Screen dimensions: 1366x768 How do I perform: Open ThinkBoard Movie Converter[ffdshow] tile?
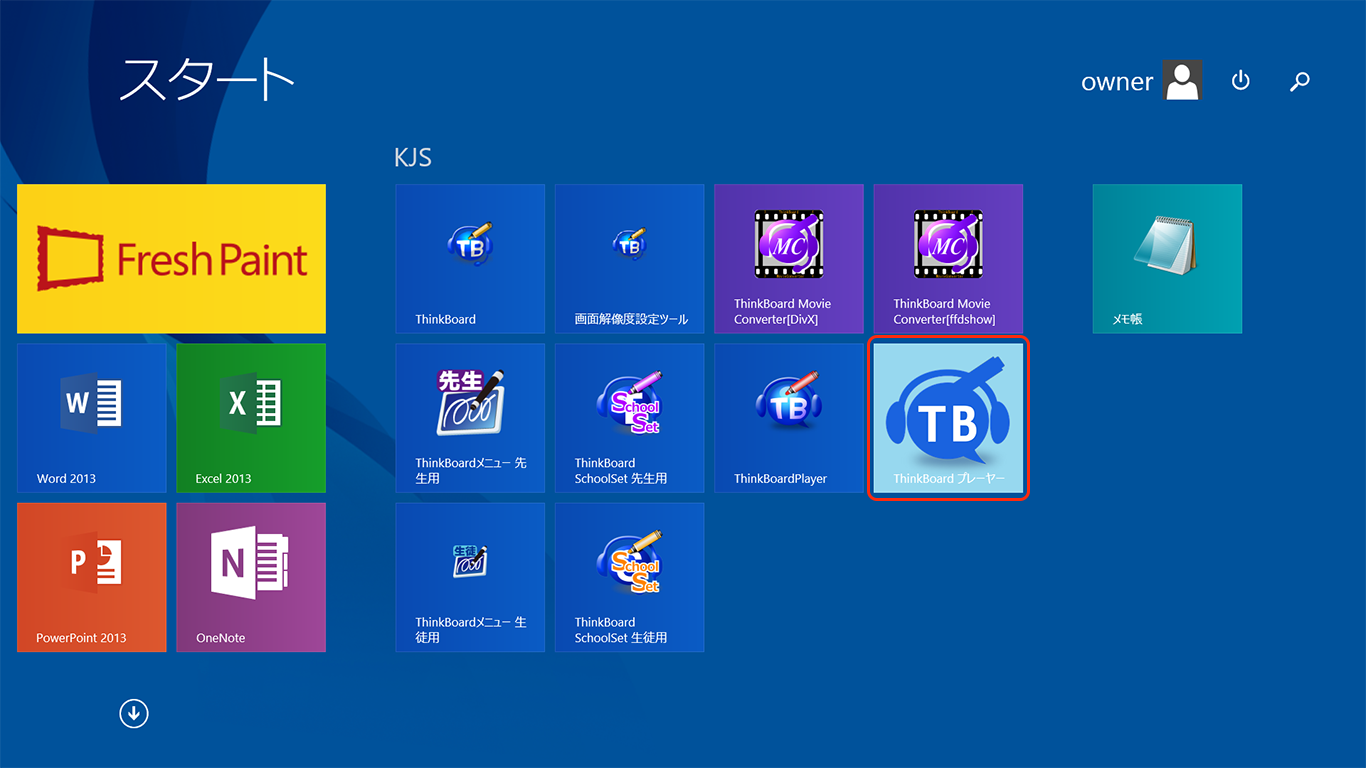point(948,258)
